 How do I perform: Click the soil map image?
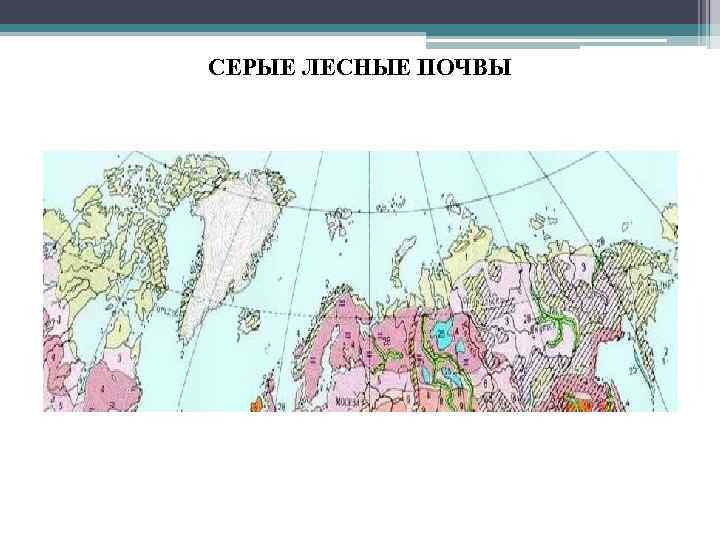[360, 281]
